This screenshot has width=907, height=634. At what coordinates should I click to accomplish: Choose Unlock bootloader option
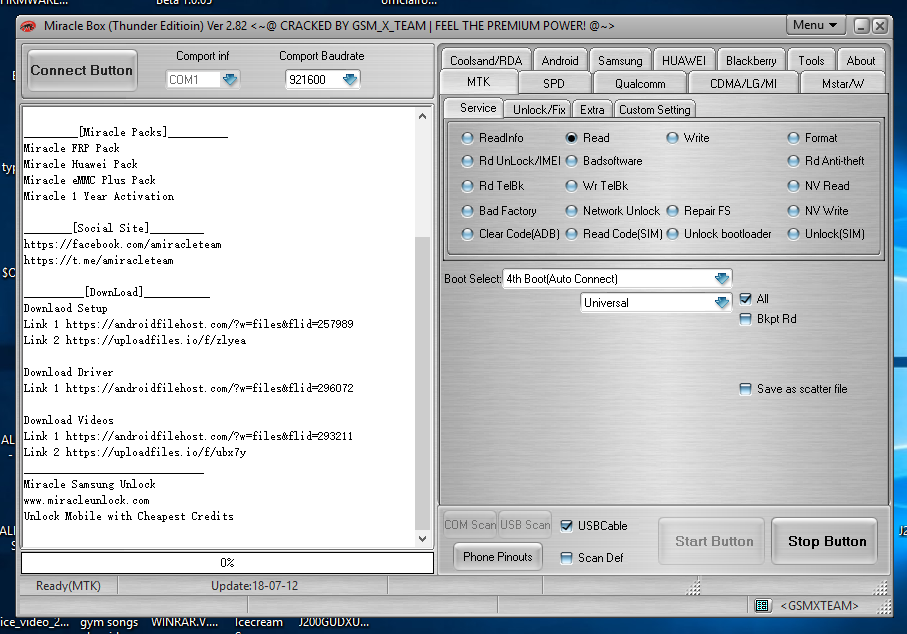tap(719, 234)
